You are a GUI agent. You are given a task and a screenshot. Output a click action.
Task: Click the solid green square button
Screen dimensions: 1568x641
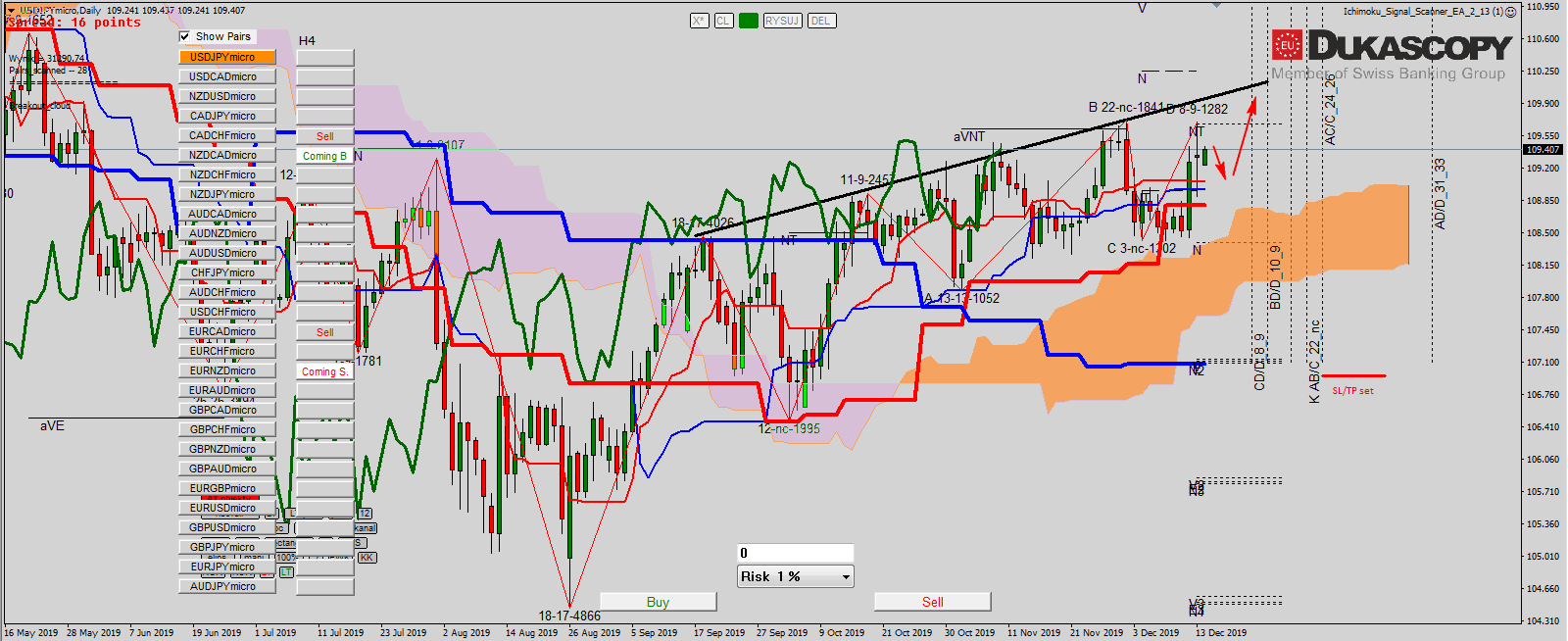(x=749, y=21)
